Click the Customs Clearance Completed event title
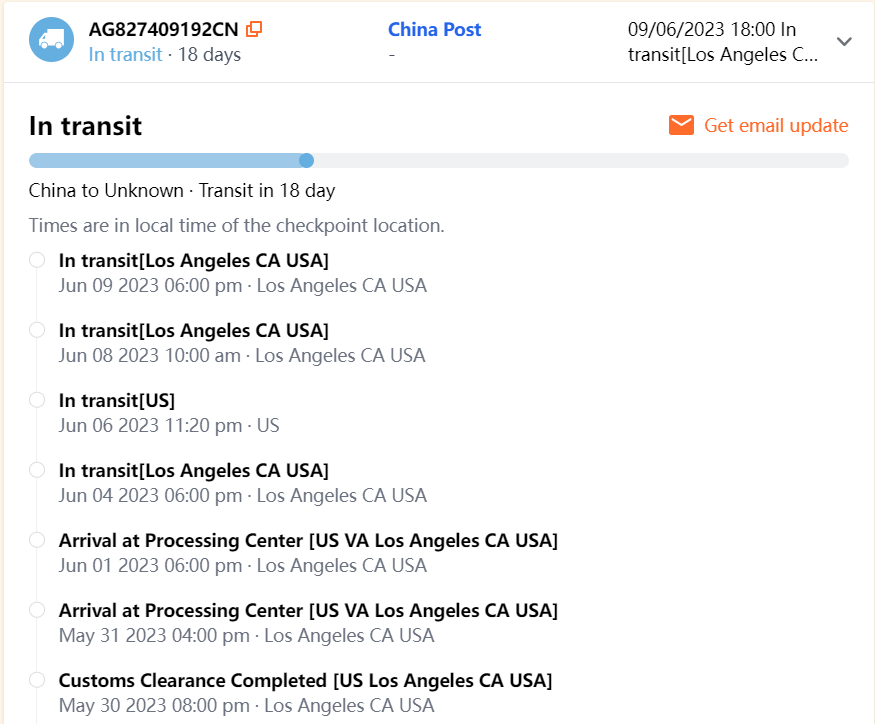Image resolution: width=875 pixels, height=724 pixels. [305, 680]
